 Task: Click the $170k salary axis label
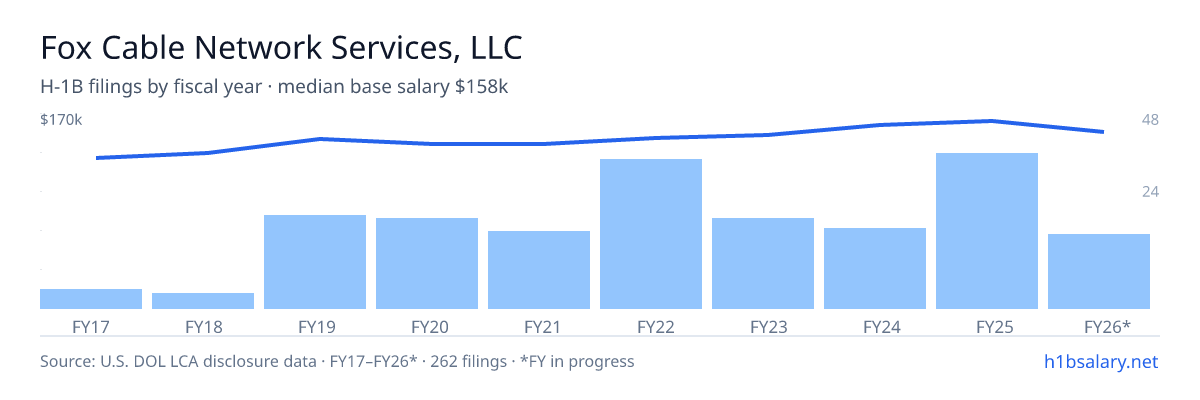(61, 120)
